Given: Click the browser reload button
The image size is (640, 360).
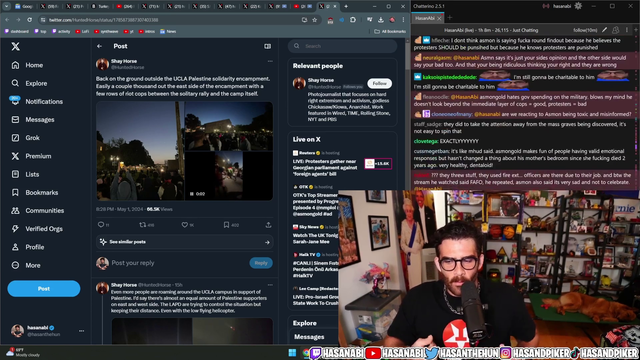Looking at the screenshot, I should 29,20.
